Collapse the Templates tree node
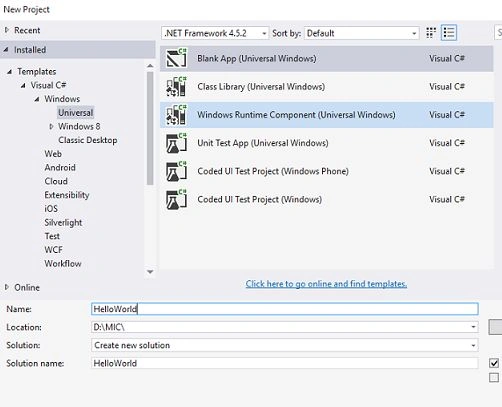 (x=10, y=71)
